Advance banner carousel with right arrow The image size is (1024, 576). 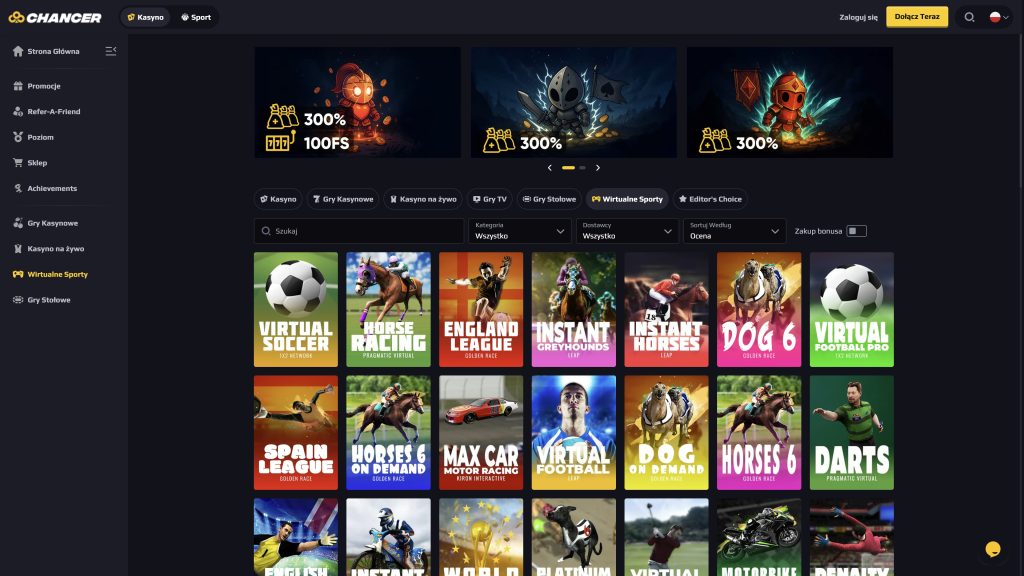pyautogui.click(x=598, y=168)
